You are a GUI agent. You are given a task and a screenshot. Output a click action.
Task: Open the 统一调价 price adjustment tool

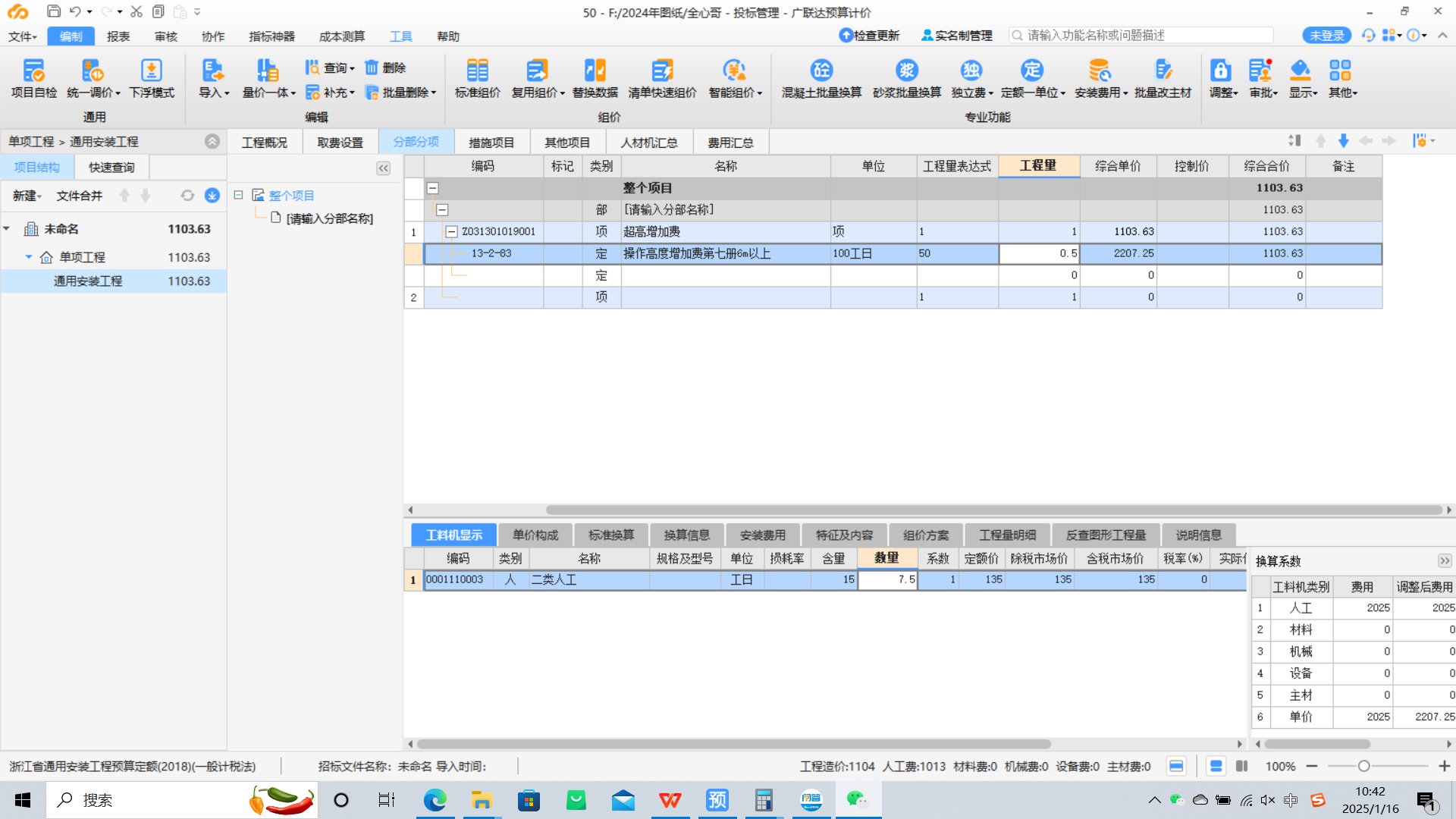coord(93,79)
